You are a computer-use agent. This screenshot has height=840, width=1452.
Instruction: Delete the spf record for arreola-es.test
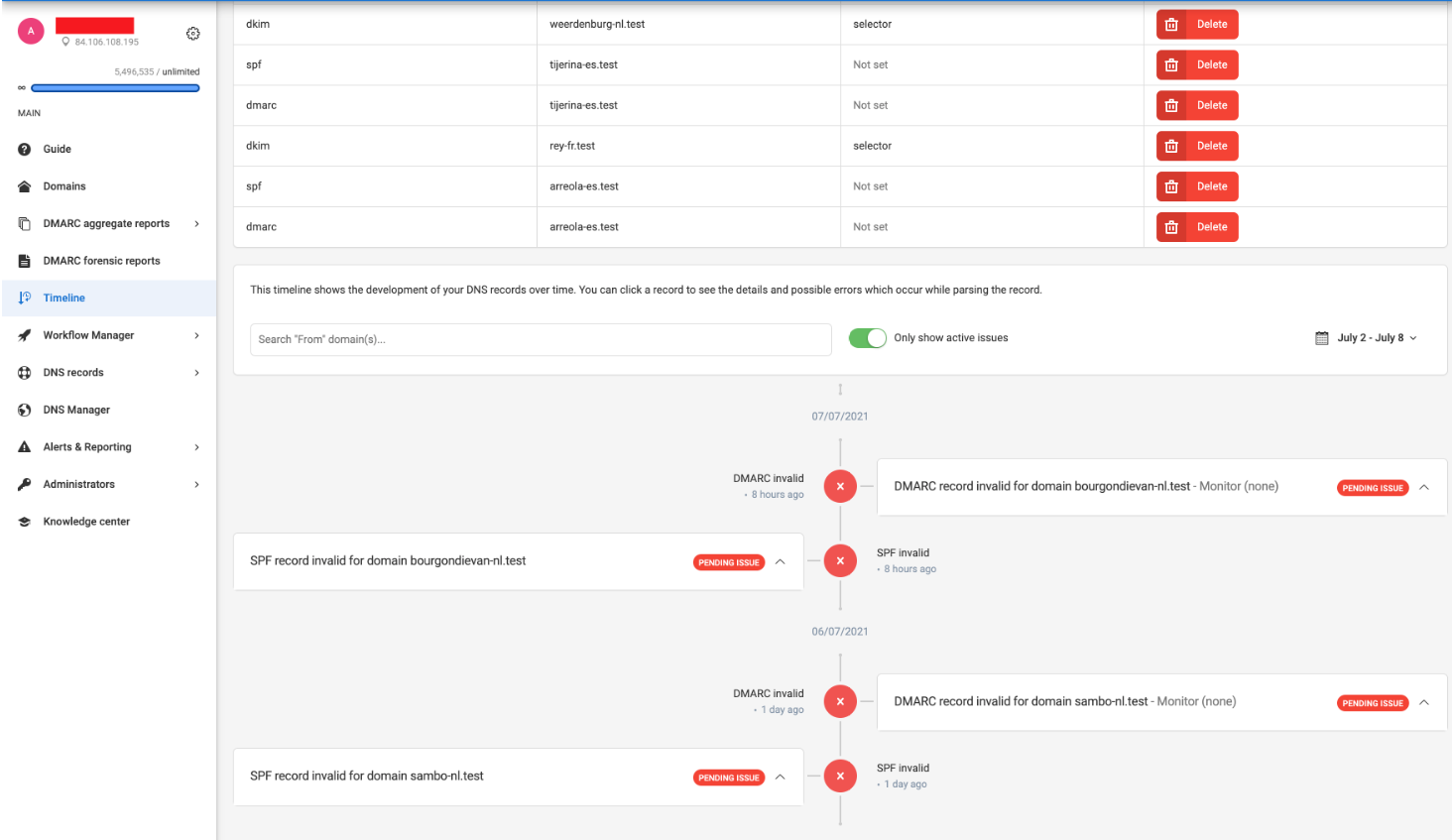pos(1196,185)
